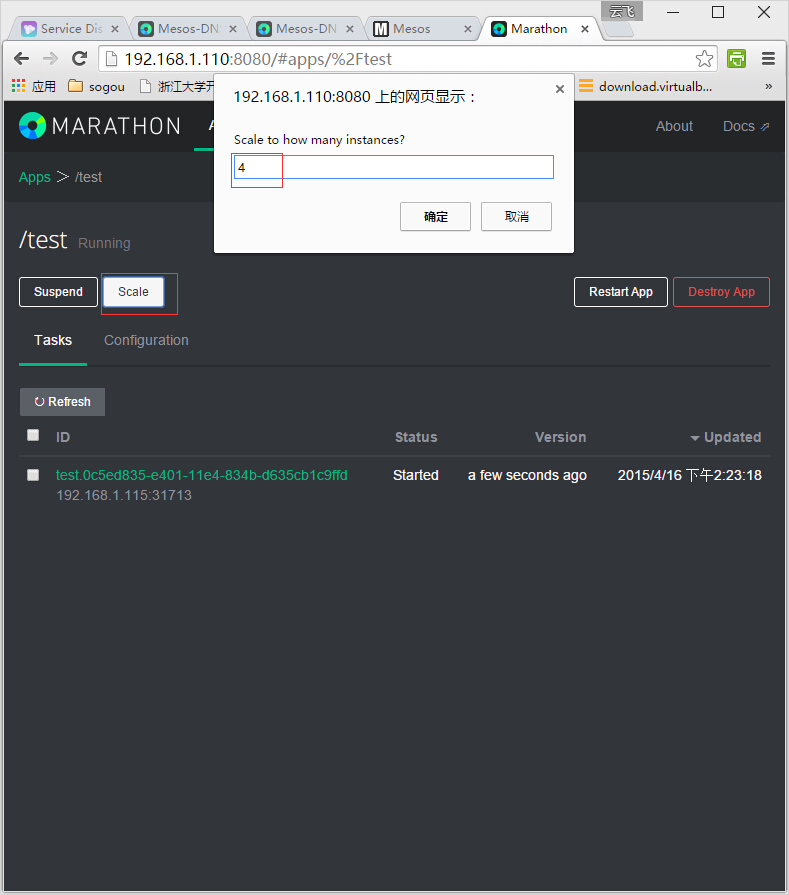The image size is (789, 895).
Task: Open task test.0c5ed835-e401-11e4 link
Action: coord(202,475)
